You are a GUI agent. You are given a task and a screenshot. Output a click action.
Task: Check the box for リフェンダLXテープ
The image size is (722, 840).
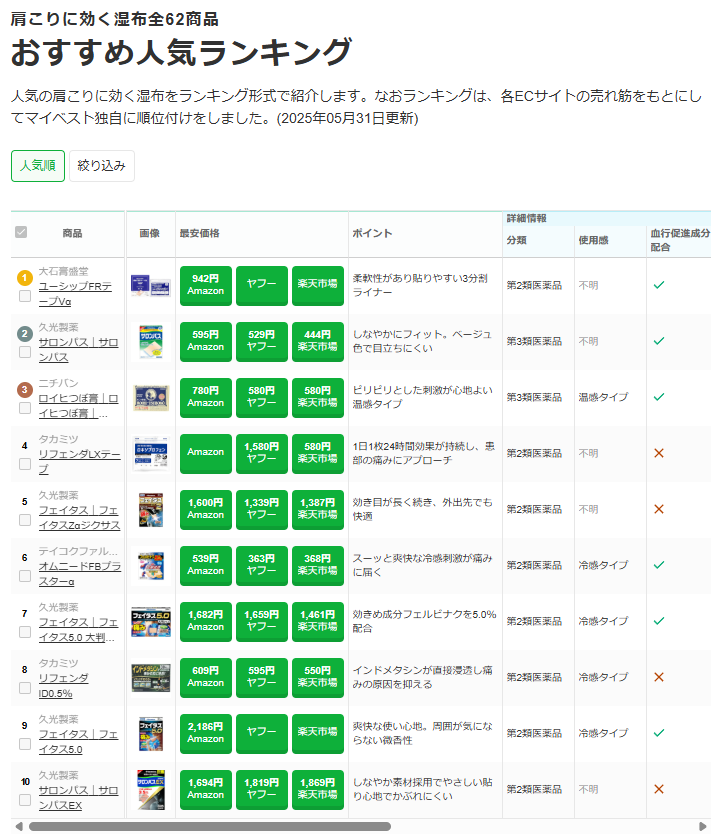[x=25, y=464]
